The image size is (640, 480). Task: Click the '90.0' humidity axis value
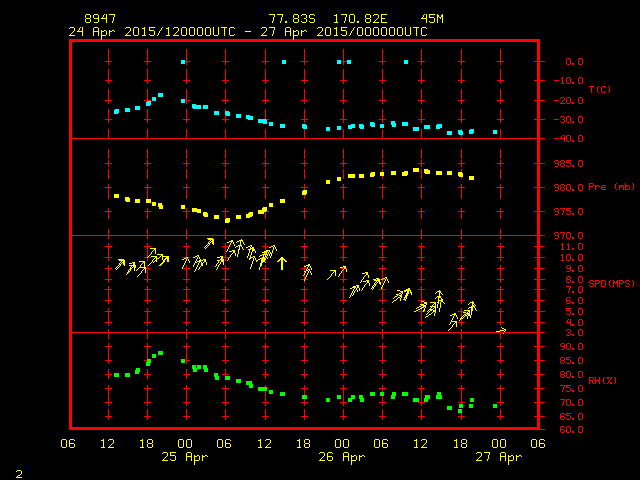(572, 347)
